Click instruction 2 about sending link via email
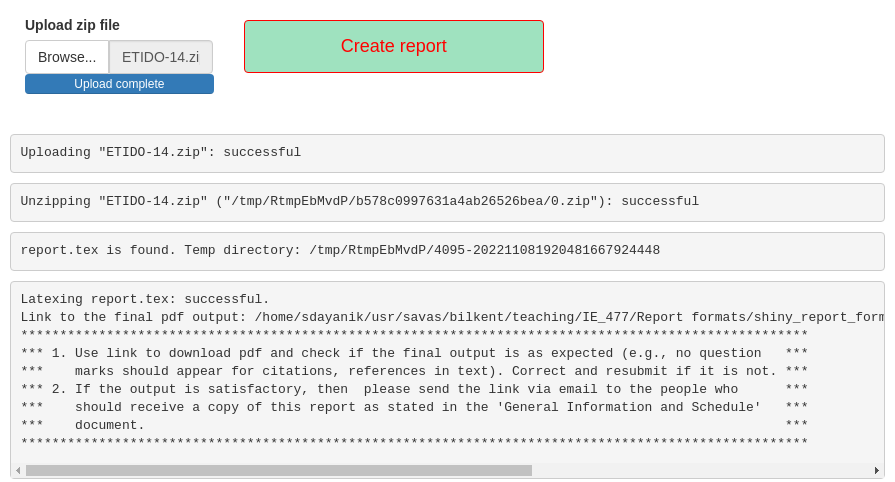 pos(406,407)
